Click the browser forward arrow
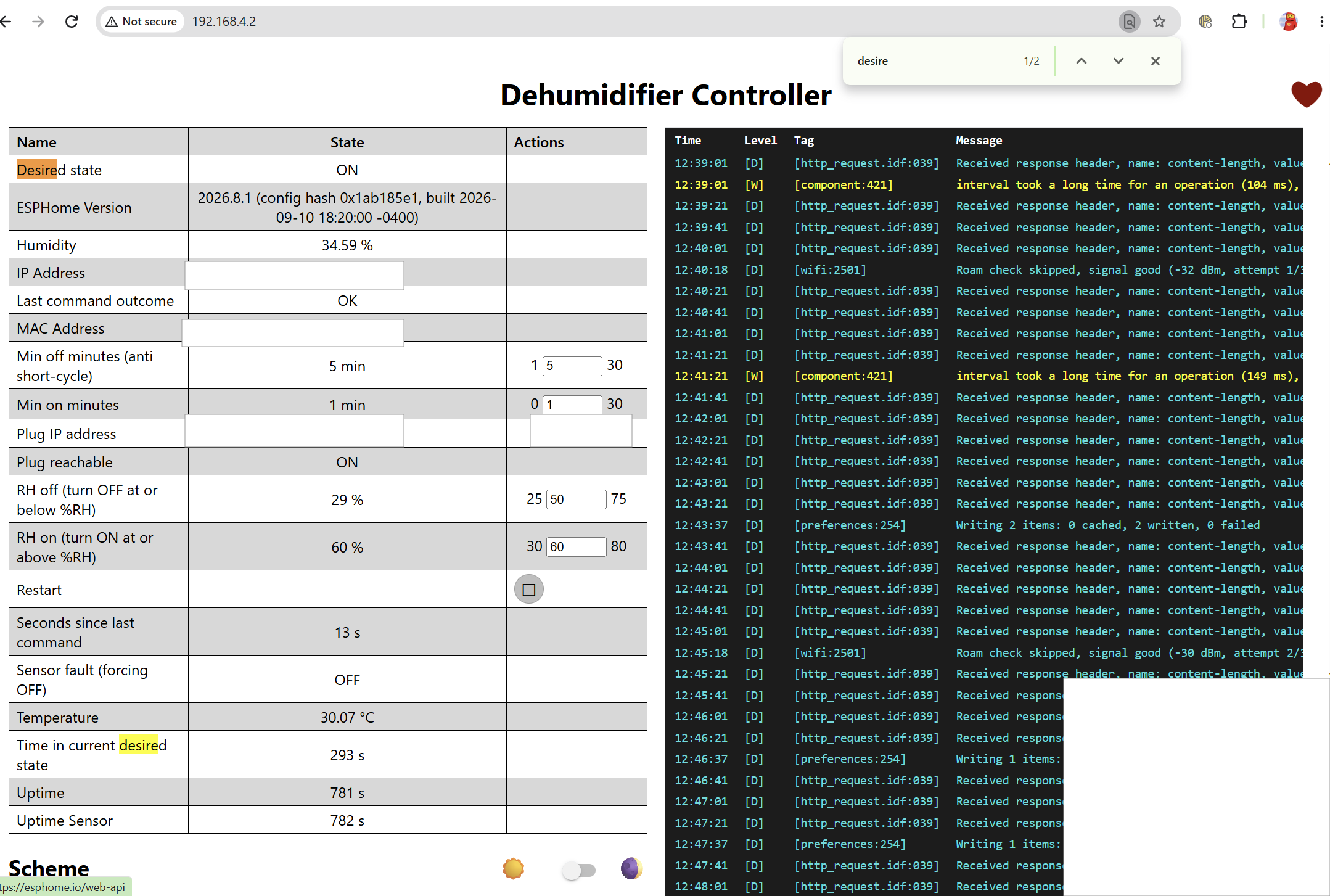The height and width of the screenshot is (896, 1330). (x=38, y=22)
